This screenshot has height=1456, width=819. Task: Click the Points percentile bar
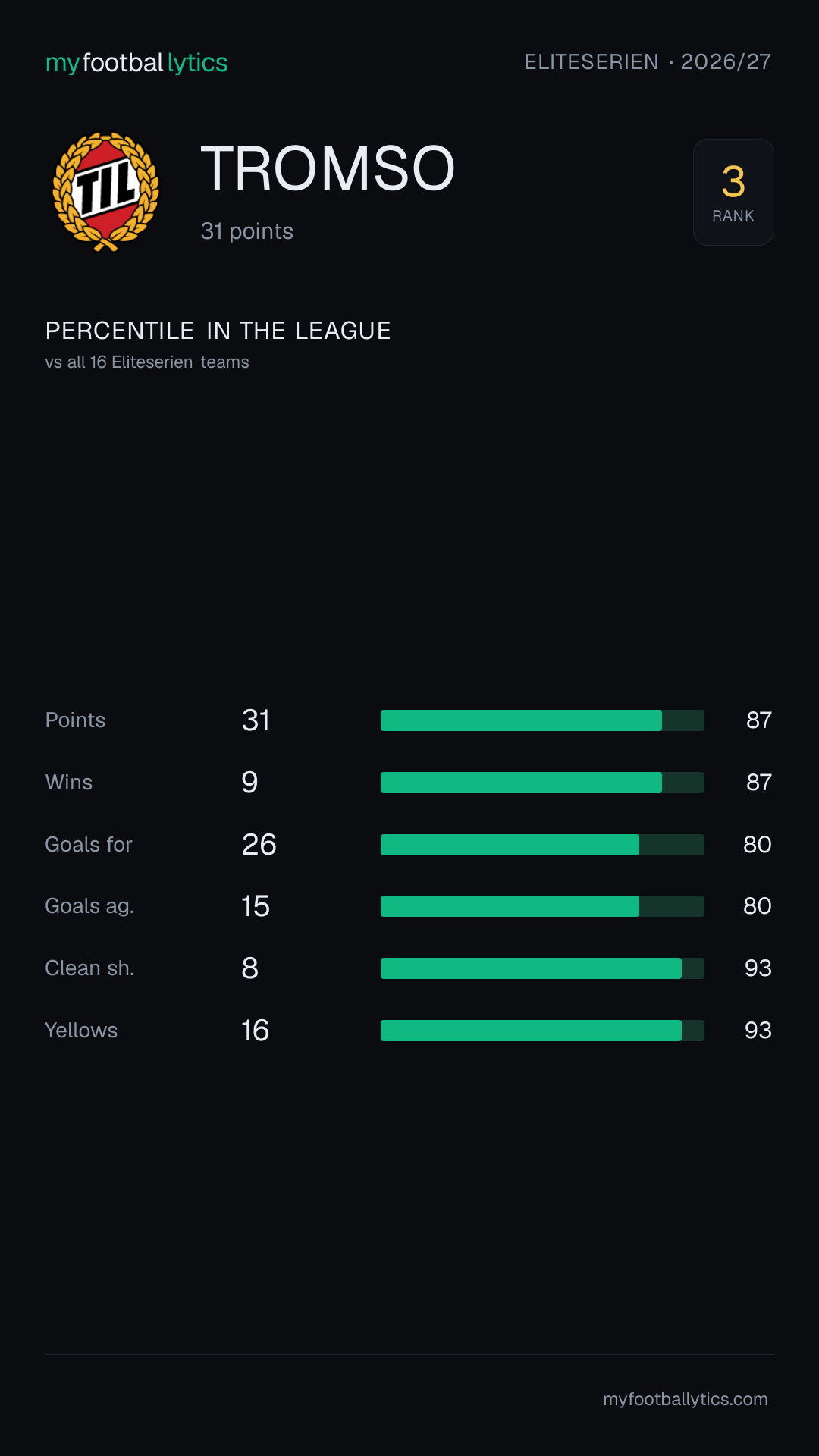[x=542, y=720]
